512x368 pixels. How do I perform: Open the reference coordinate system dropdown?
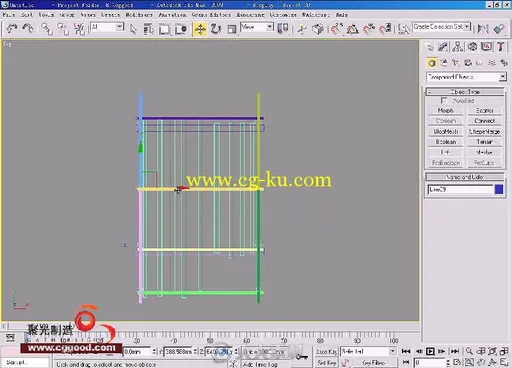[x=257, y=27]
